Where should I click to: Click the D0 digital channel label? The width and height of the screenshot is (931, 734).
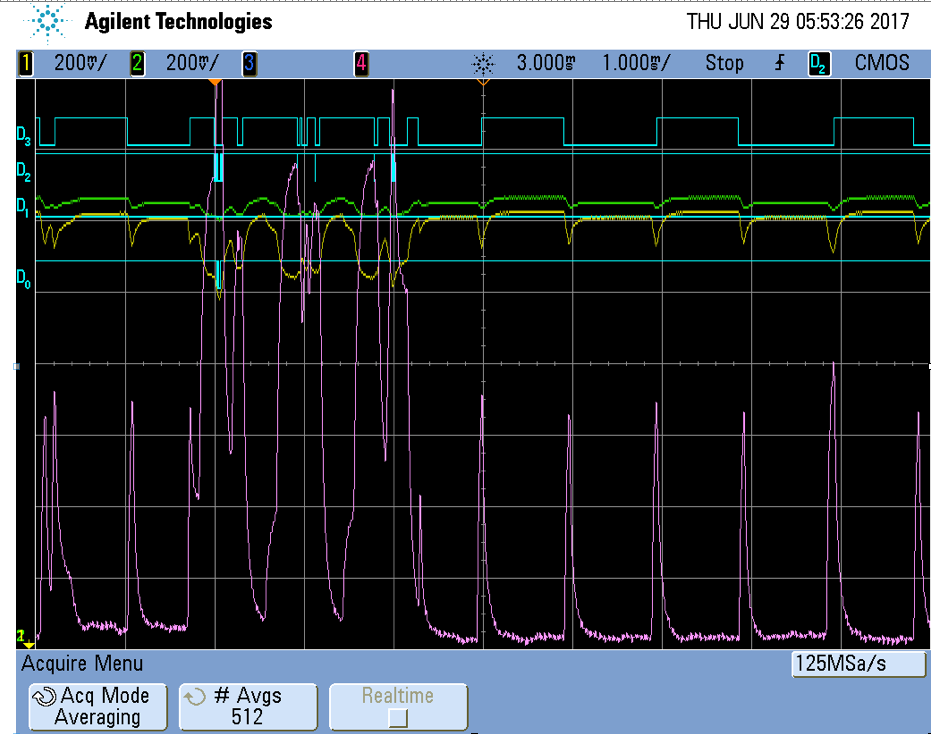tap(23, 277)
